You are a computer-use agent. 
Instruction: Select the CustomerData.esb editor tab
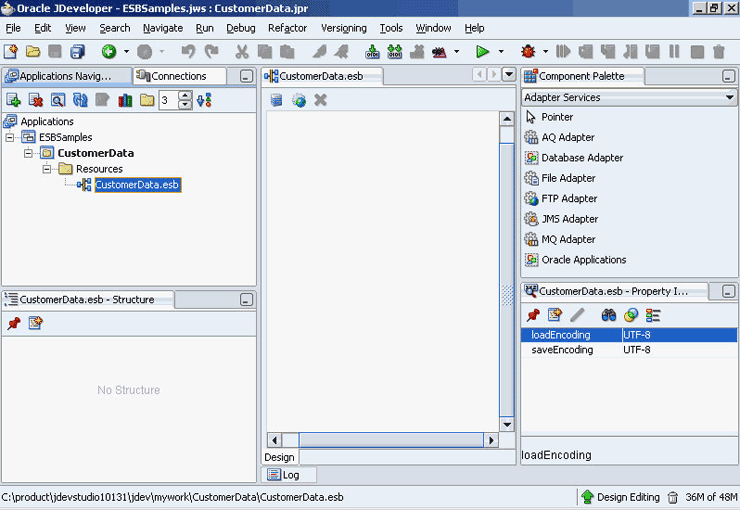click(x=322, y=76)
